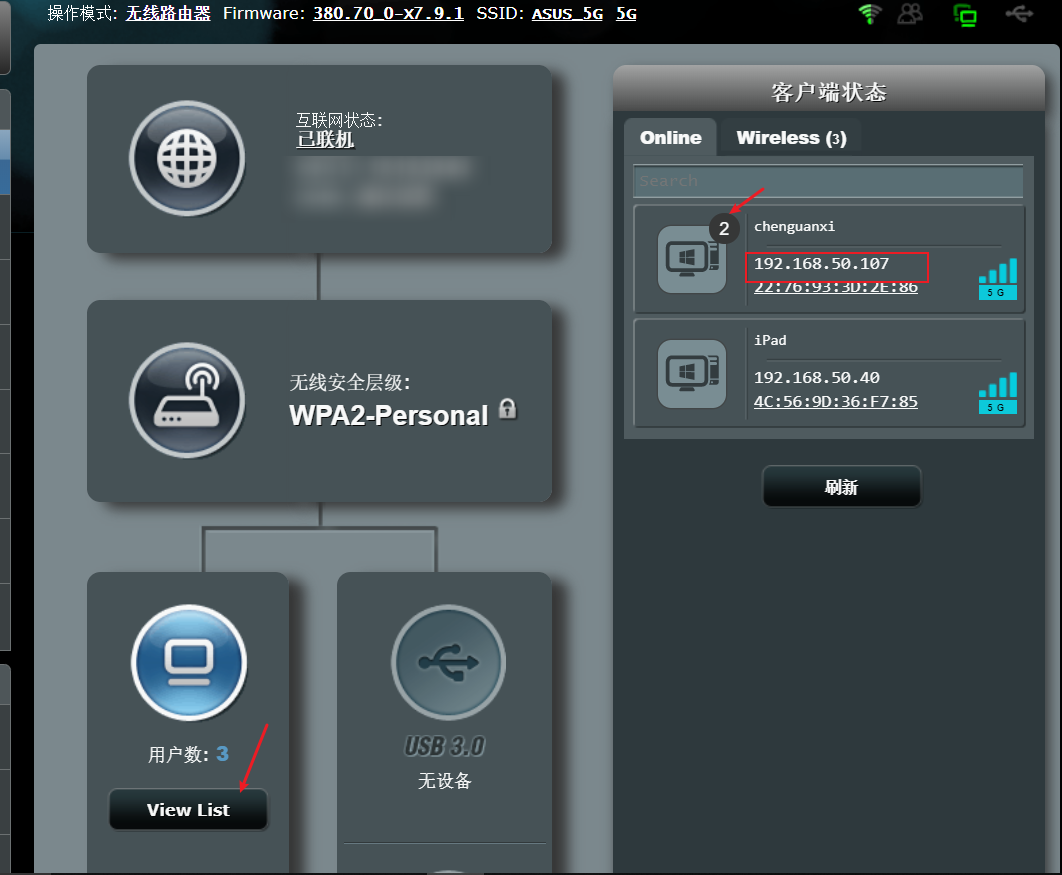Click the green WiFi status icon in header
Viewport: 1062px width, 875px height.
click(x=870, y=14)
